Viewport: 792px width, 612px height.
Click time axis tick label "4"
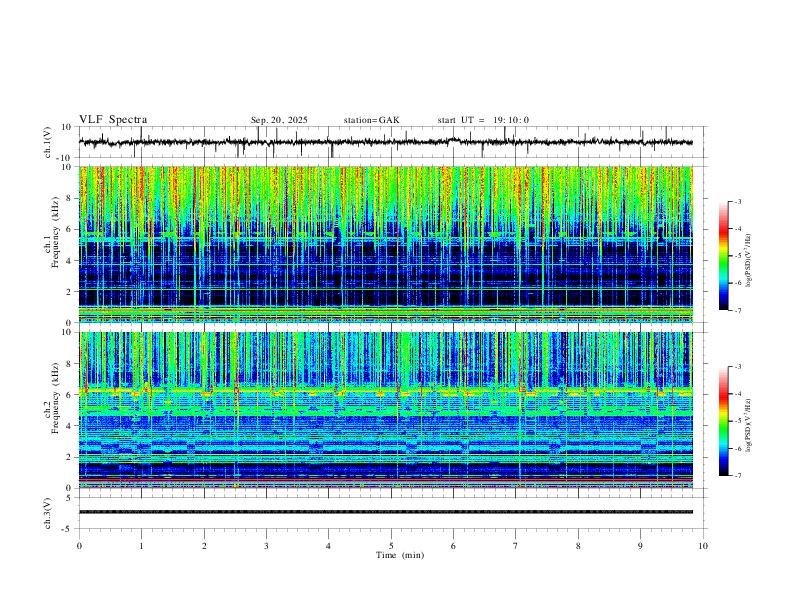329,546
